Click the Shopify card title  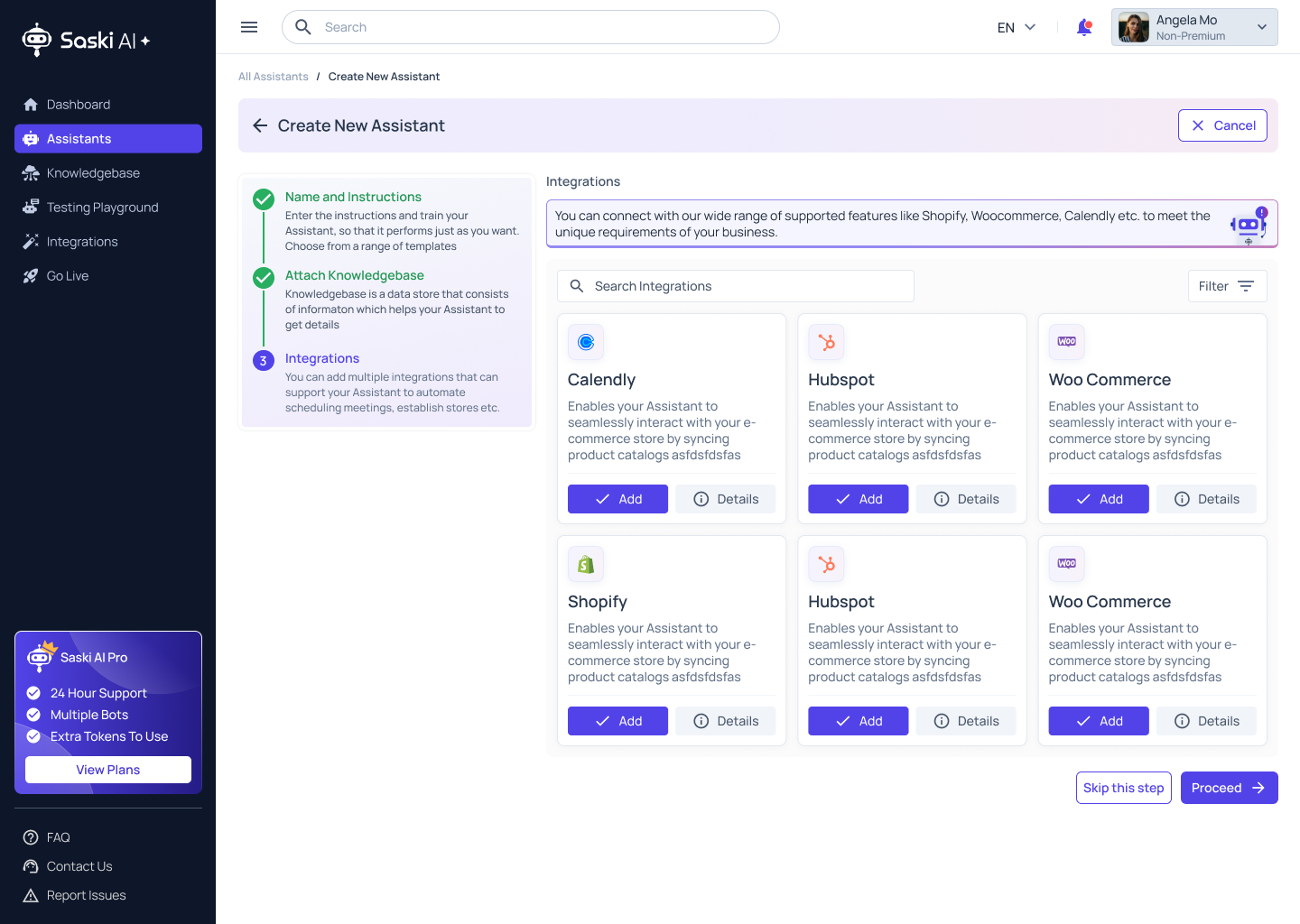(598, 602)
